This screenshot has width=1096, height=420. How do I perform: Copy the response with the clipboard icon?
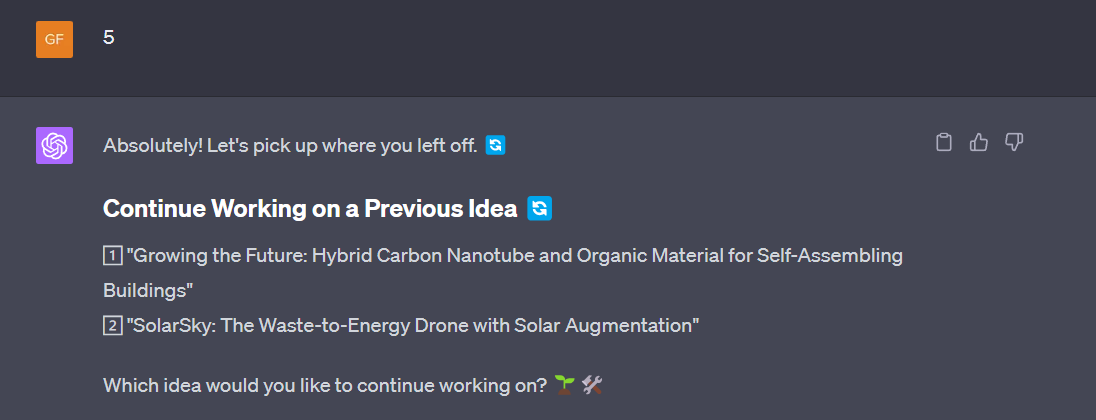pos(943,143)
